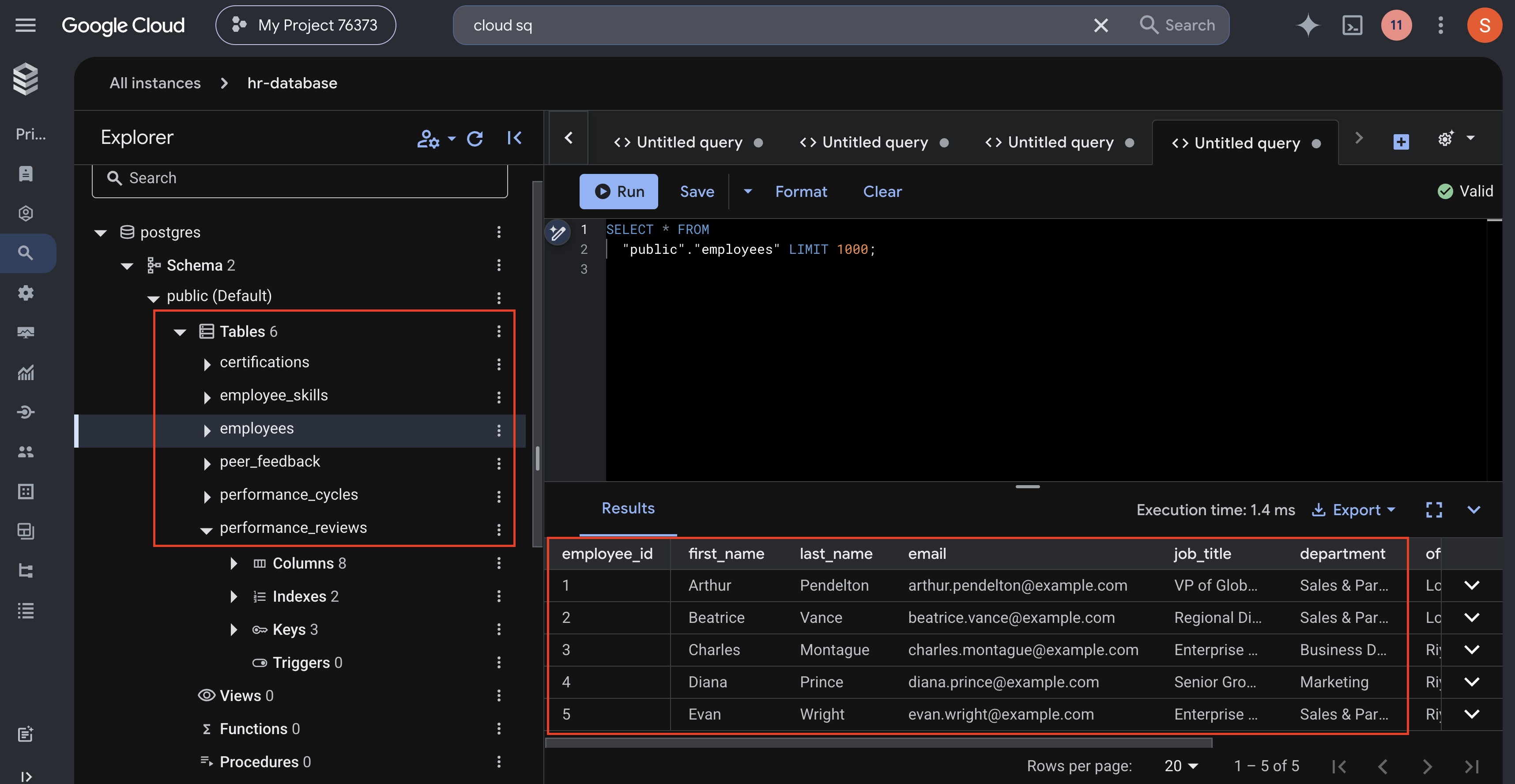
Task: Toggle fullscreen results view
Action: 1434,510
